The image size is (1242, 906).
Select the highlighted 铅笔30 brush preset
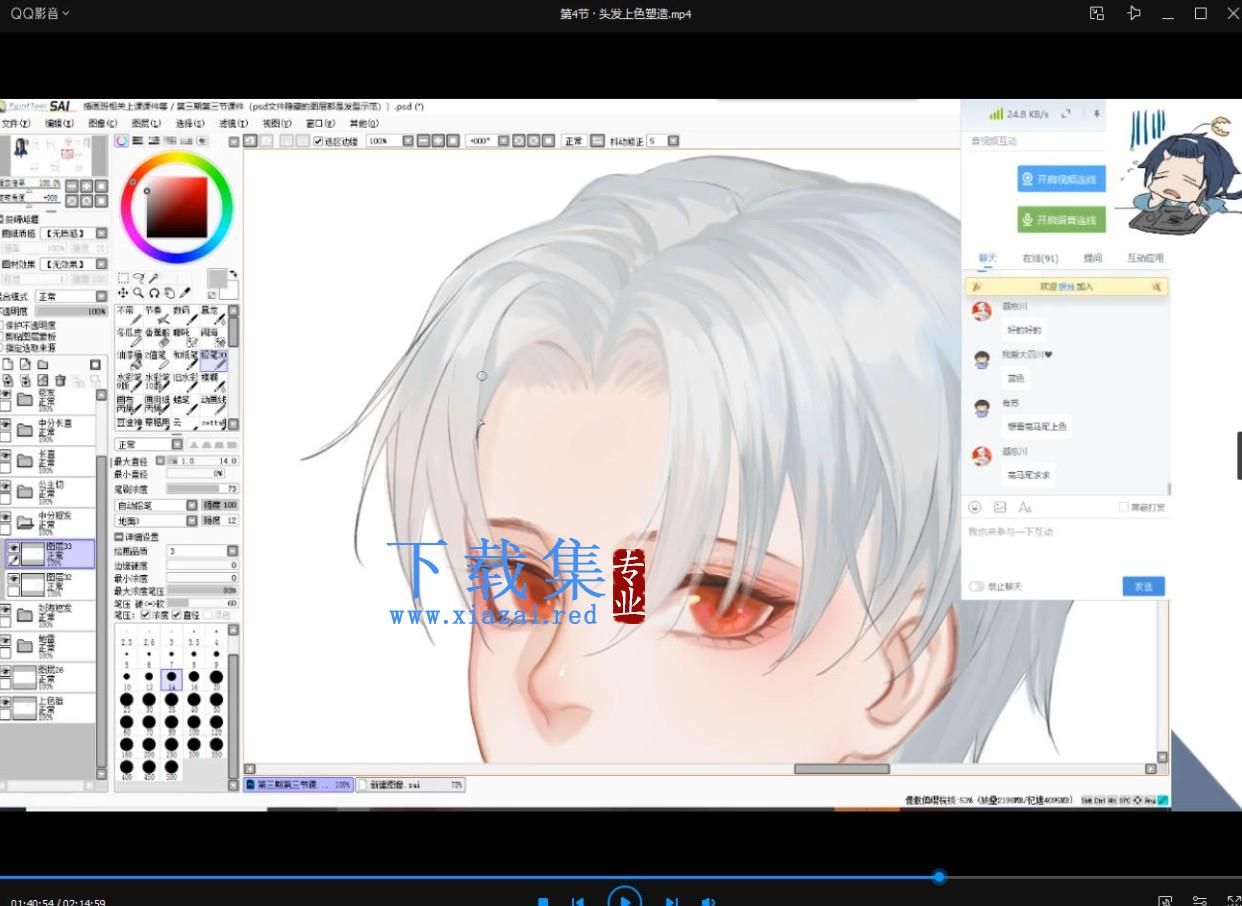[x=214, y=360]
